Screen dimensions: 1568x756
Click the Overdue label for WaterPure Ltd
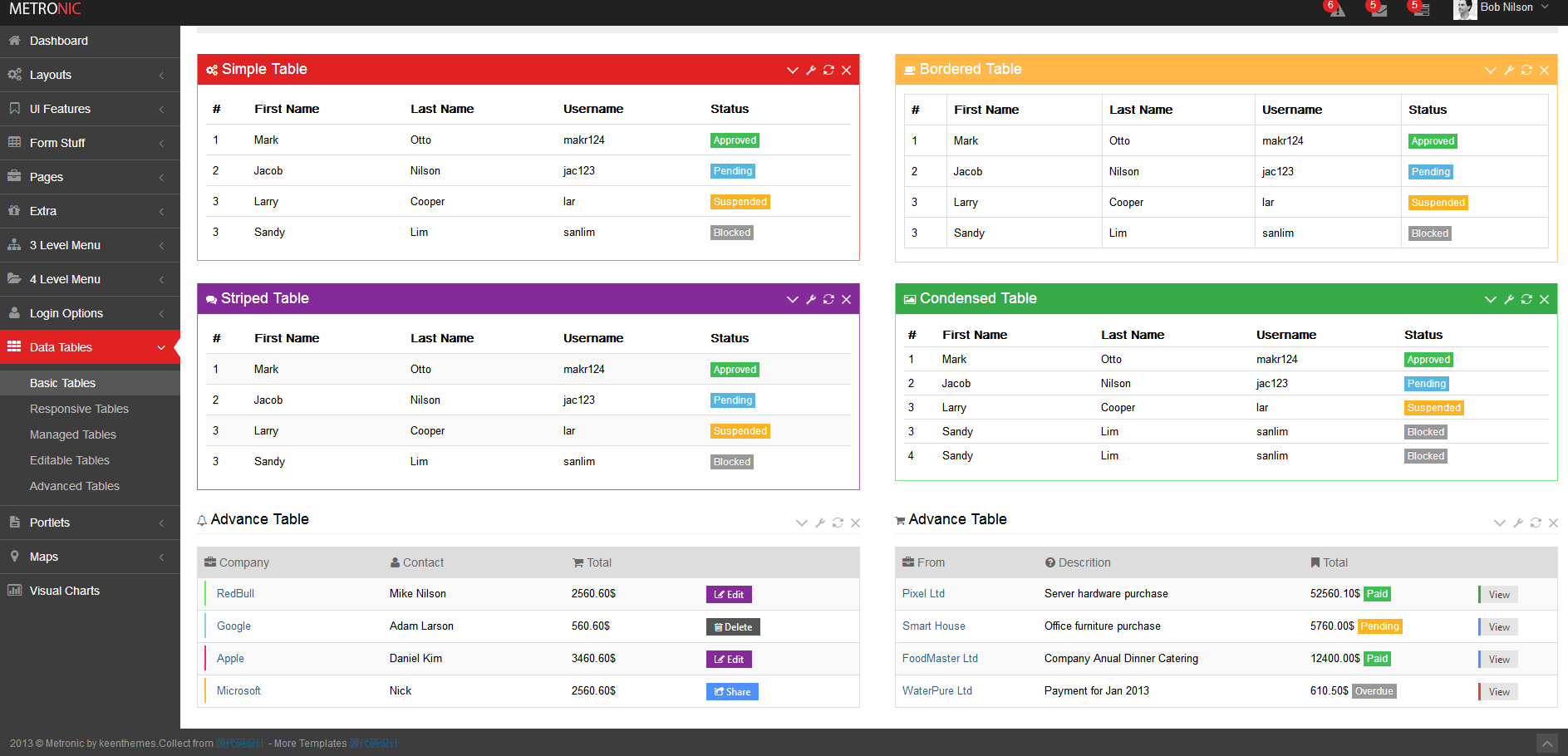point(1374,691)
